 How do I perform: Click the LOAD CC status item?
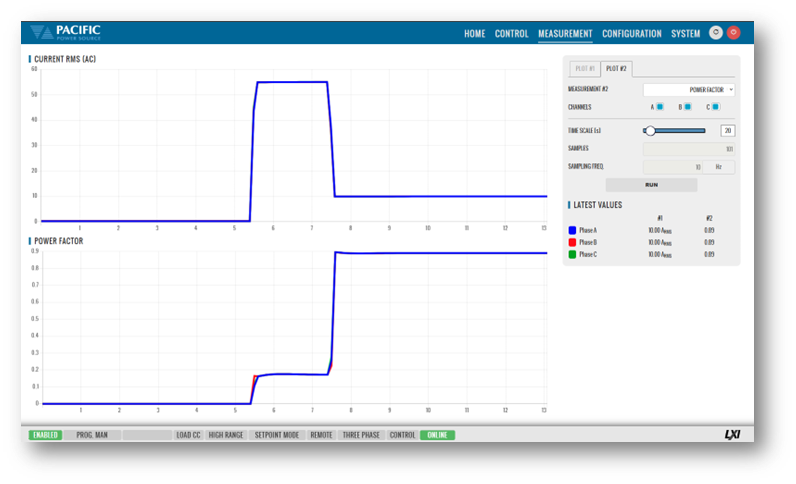tap(188, 435)
